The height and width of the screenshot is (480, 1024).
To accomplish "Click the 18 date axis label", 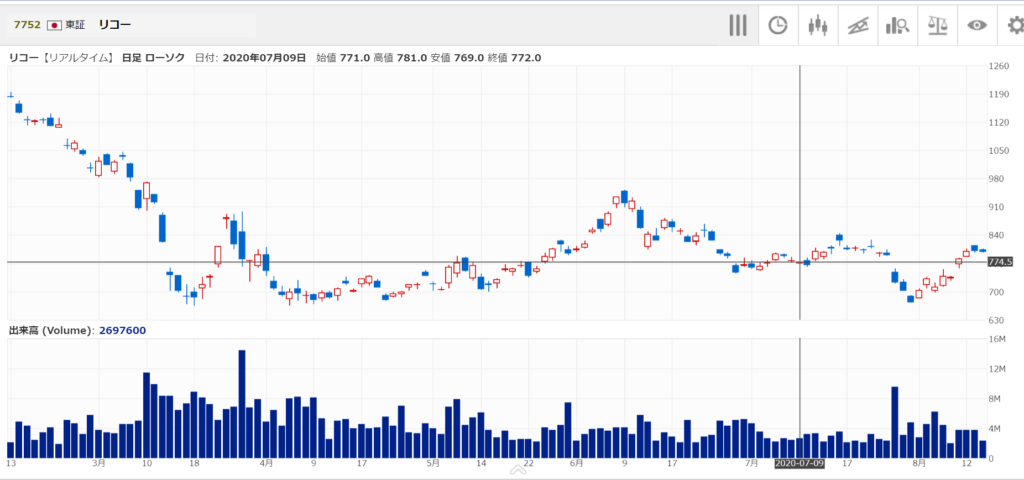I will (194, 463).
